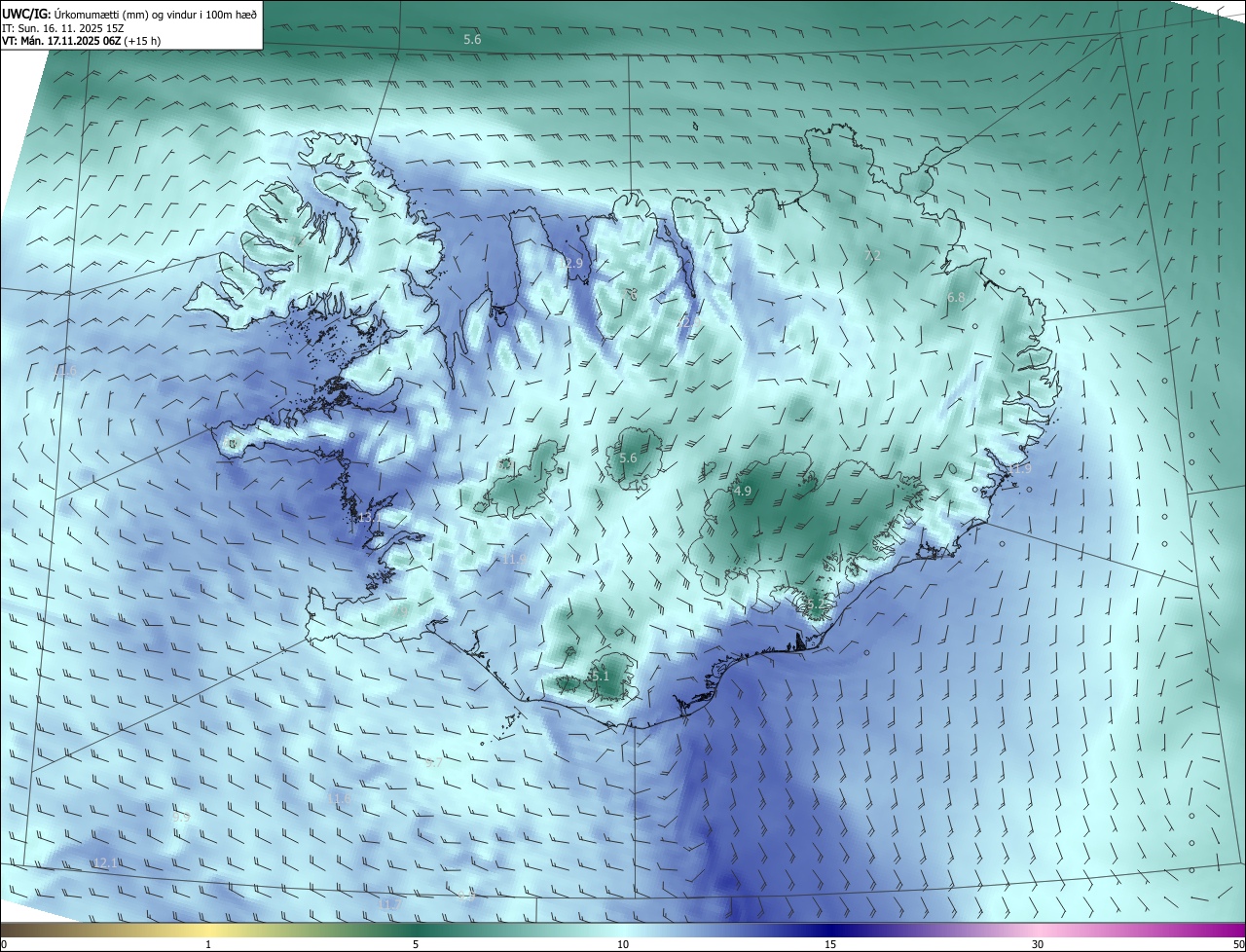
Task: Click the 1 tick label on the color scale
Action: 208,944
